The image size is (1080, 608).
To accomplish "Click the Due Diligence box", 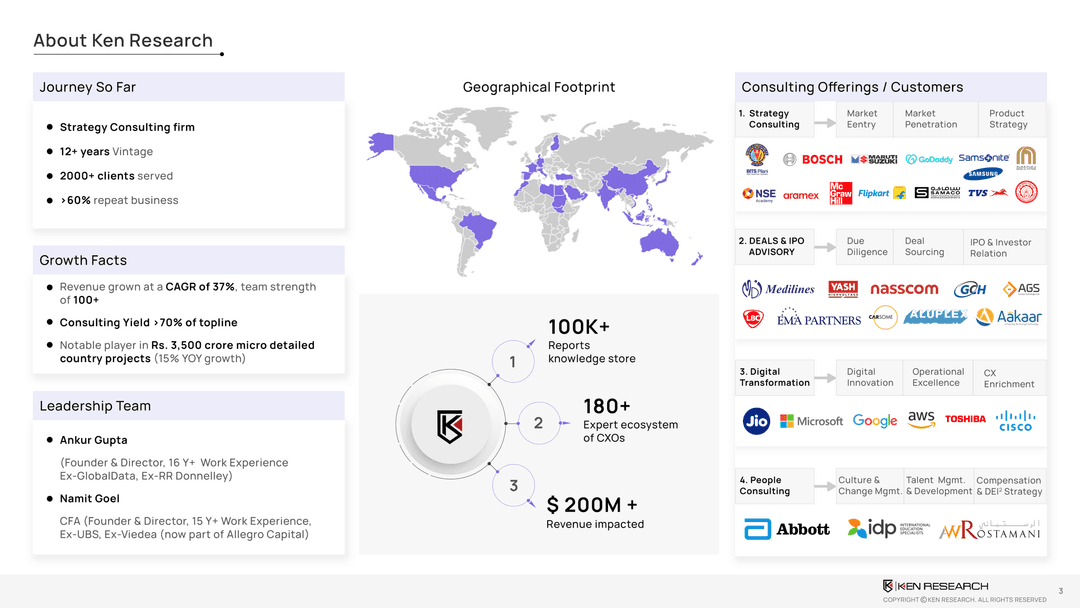I will [x=867, y=247].
